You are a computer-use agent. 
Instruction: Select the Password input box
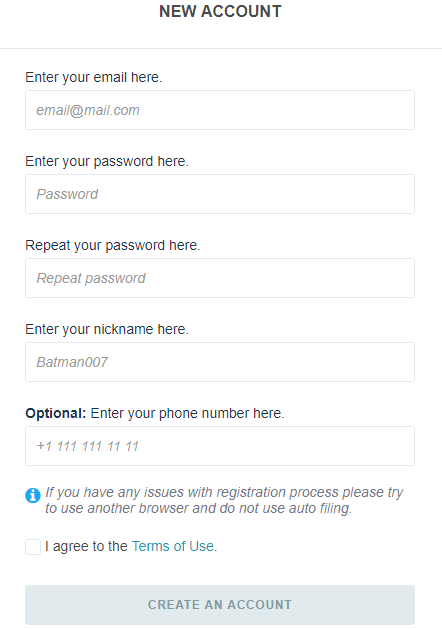pos(220,194)
